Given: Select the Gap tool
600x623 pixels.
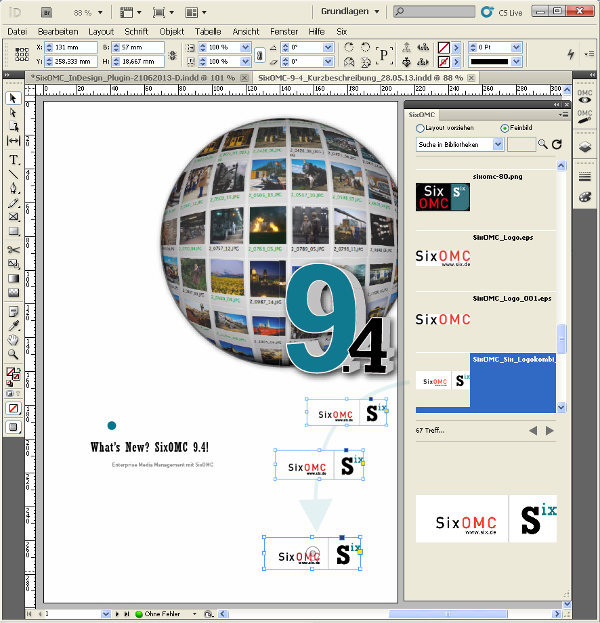Looking at the screenshot, I should pyautogui.click(x=13, y=141).
